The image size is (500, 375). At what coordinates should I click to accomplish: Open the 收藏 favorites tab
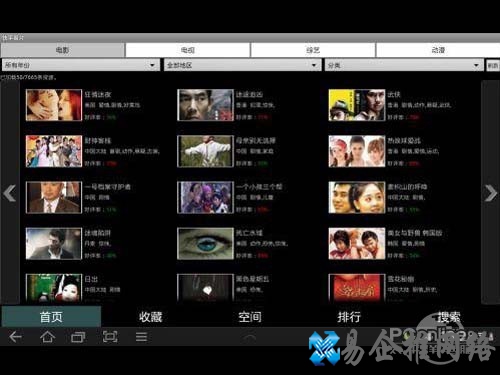pyautogui.click(x=150, y=317)
